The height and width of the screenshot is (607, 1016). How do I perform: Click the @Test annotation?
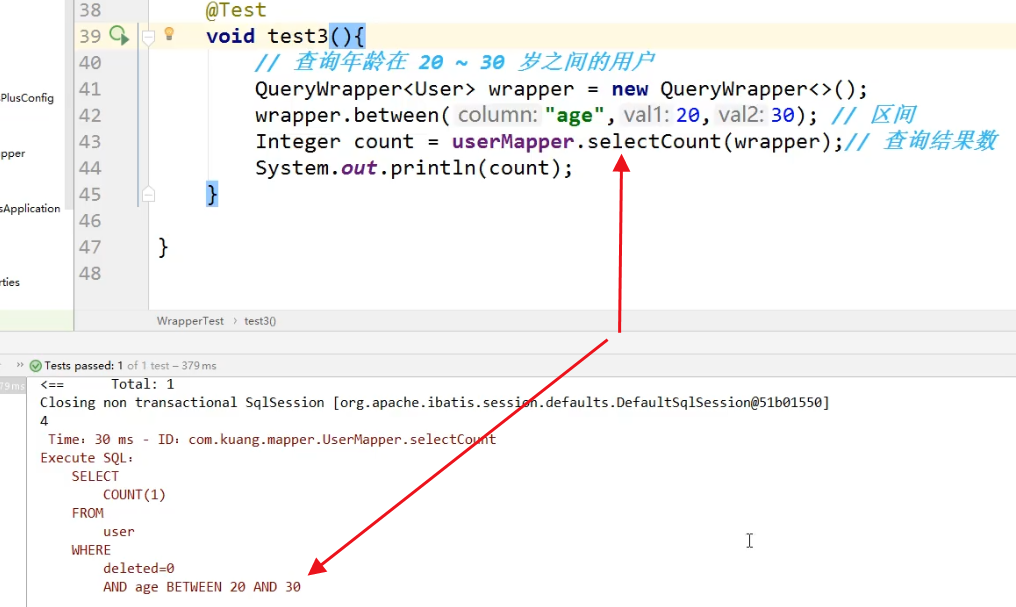point(236,10)
